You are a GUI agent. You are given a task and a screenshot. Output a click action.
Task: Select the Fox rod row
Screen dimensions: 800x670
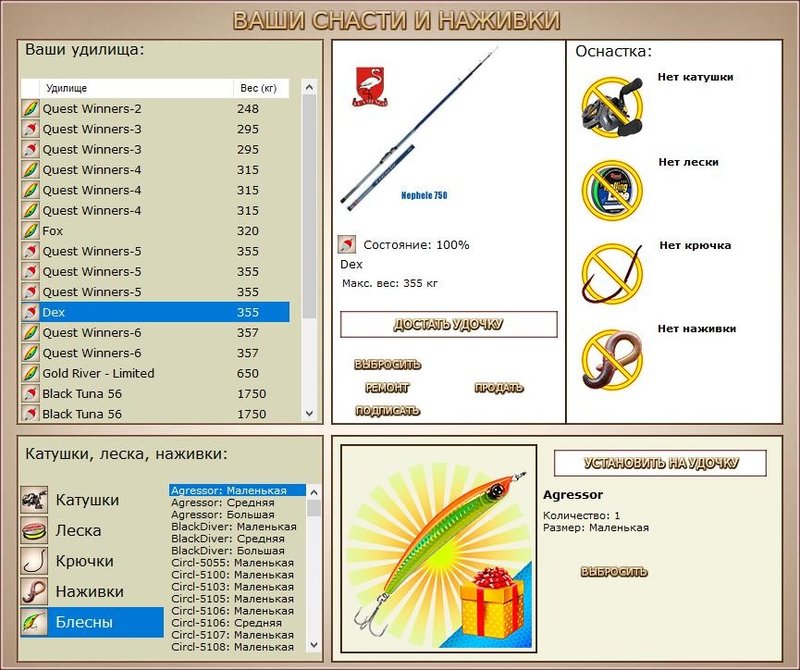[155, 231]
